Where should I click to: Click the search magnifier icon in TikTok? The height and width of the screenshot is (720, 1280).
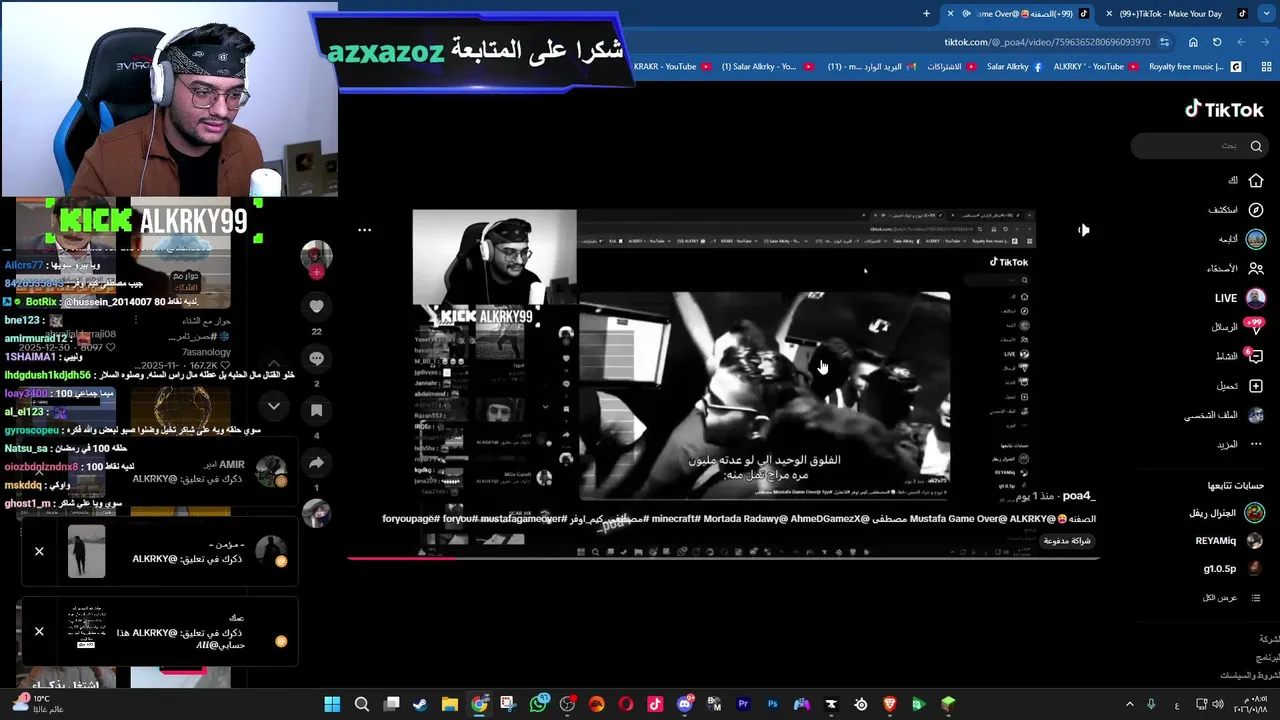[1256, 146]
